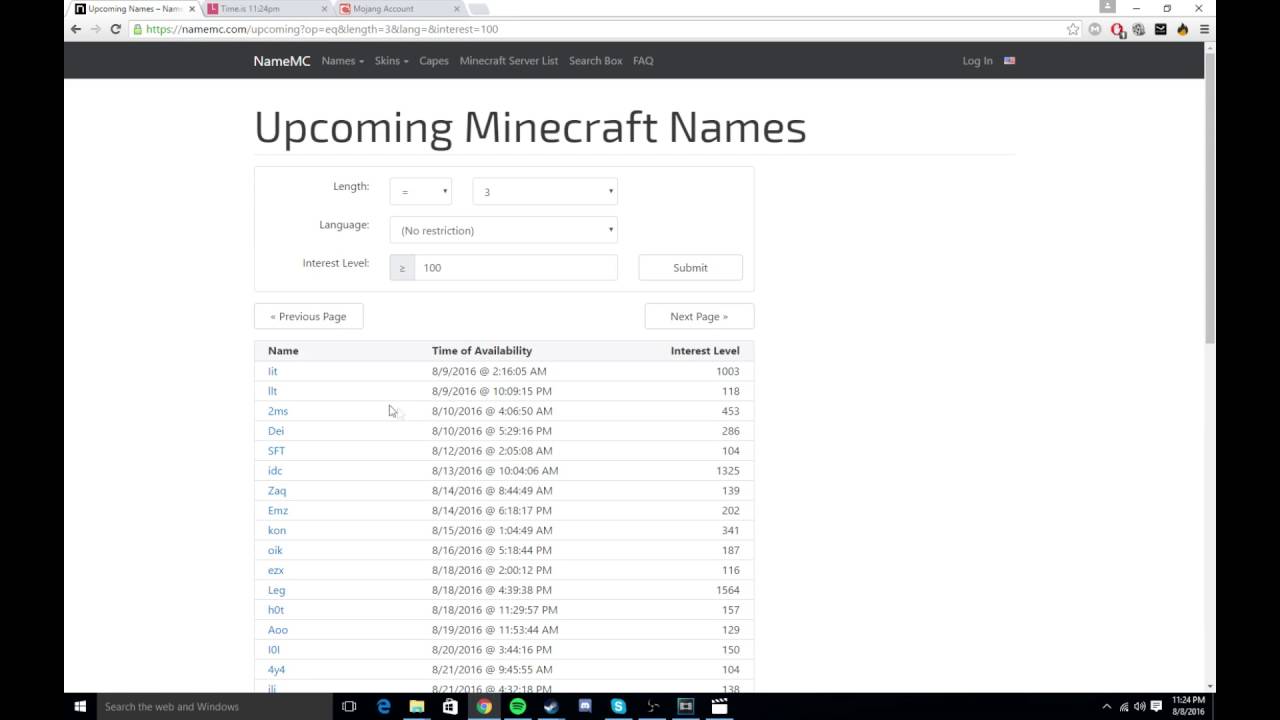Open the name link 'oik'
Viewport: 1280px width, 720px height.
click(275, 550)
